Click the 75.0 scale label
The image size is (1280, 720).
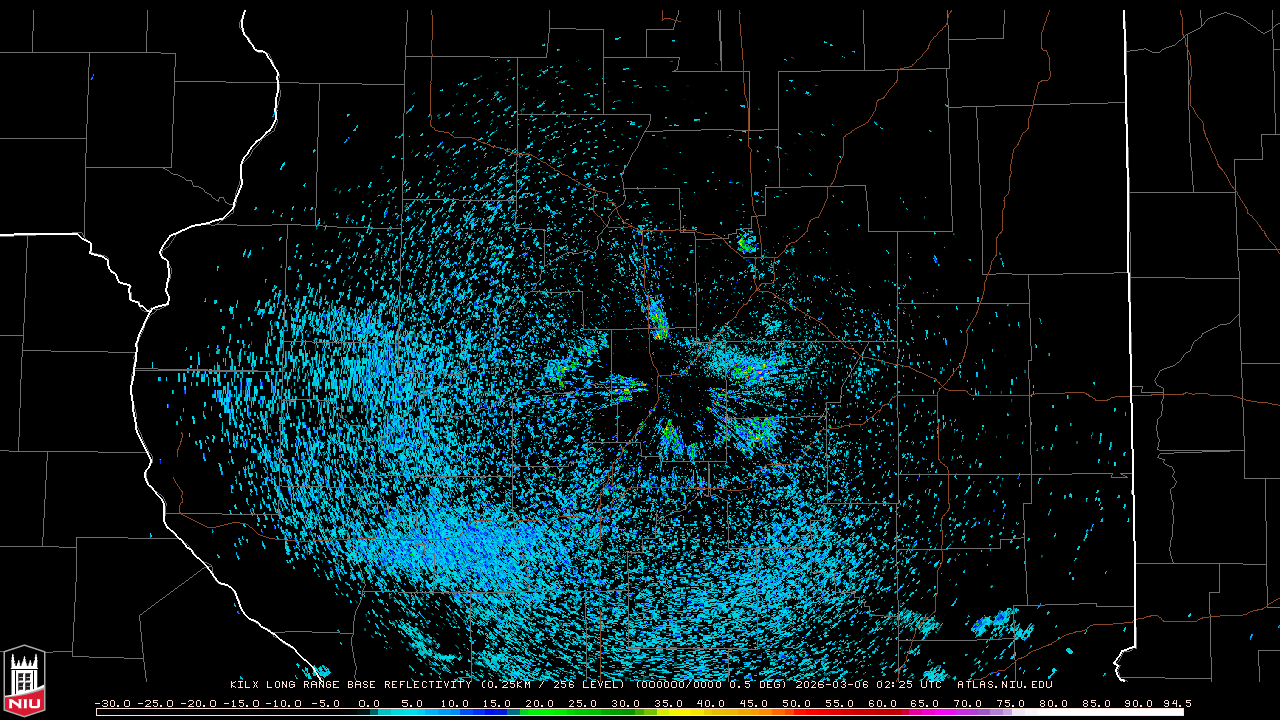[1009, 703]
